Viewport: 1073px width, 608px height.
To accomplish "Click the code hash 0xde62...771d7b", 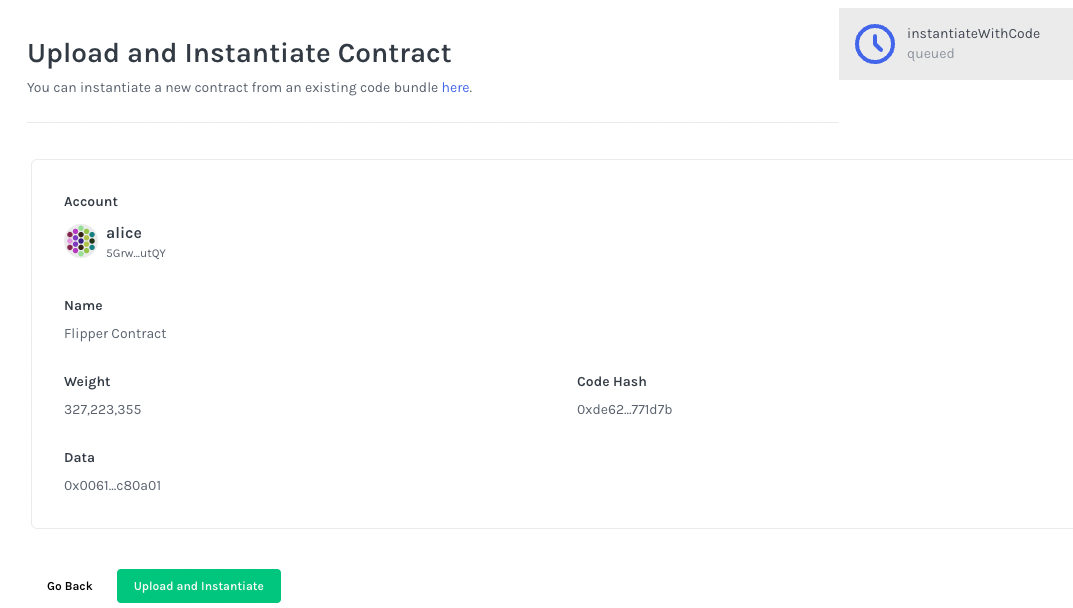I will coord(624,409).
